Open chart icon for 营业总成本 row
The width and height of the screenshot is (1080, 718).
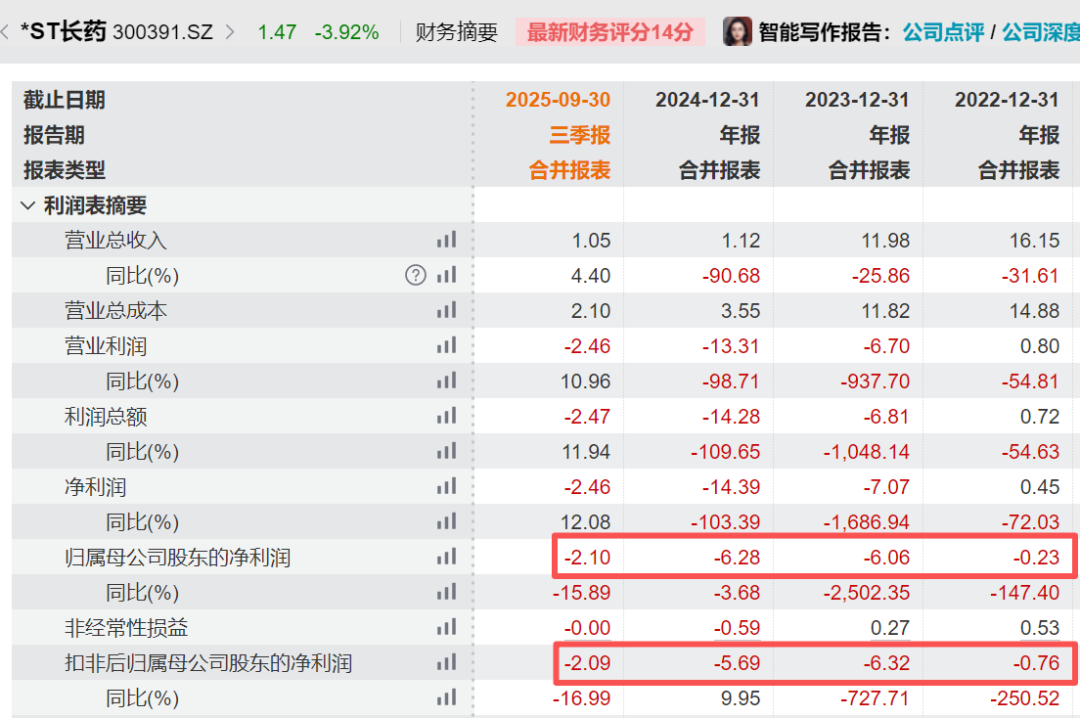coord(446,310)
